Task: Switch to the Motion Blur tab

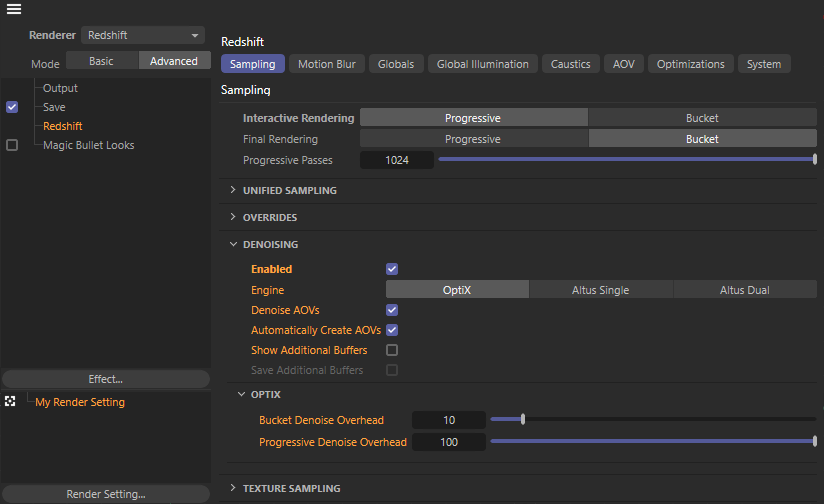Action: tap(327, 64)
